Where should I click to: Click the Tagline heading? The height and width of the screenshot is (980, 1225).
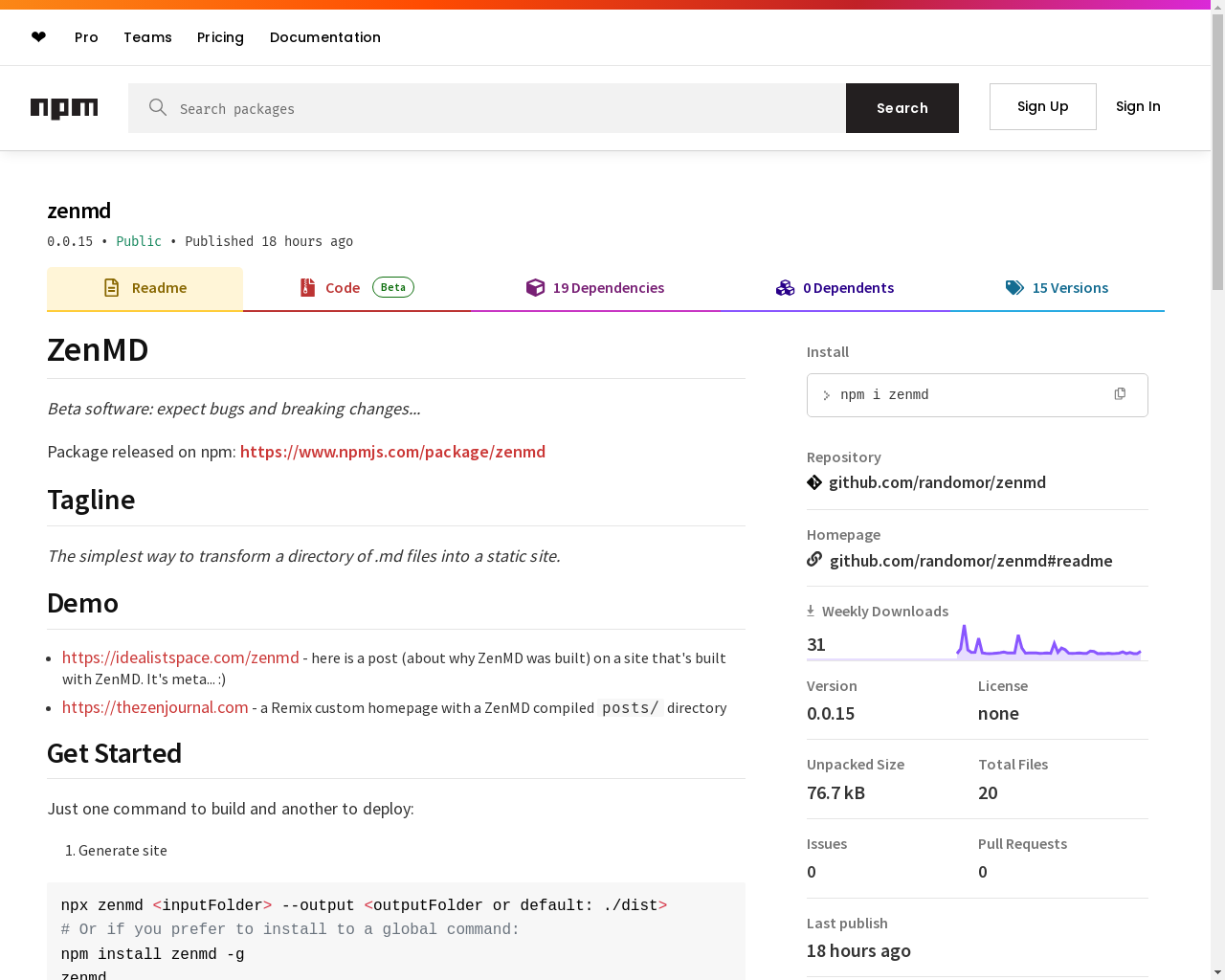click(x=91, y=500)
